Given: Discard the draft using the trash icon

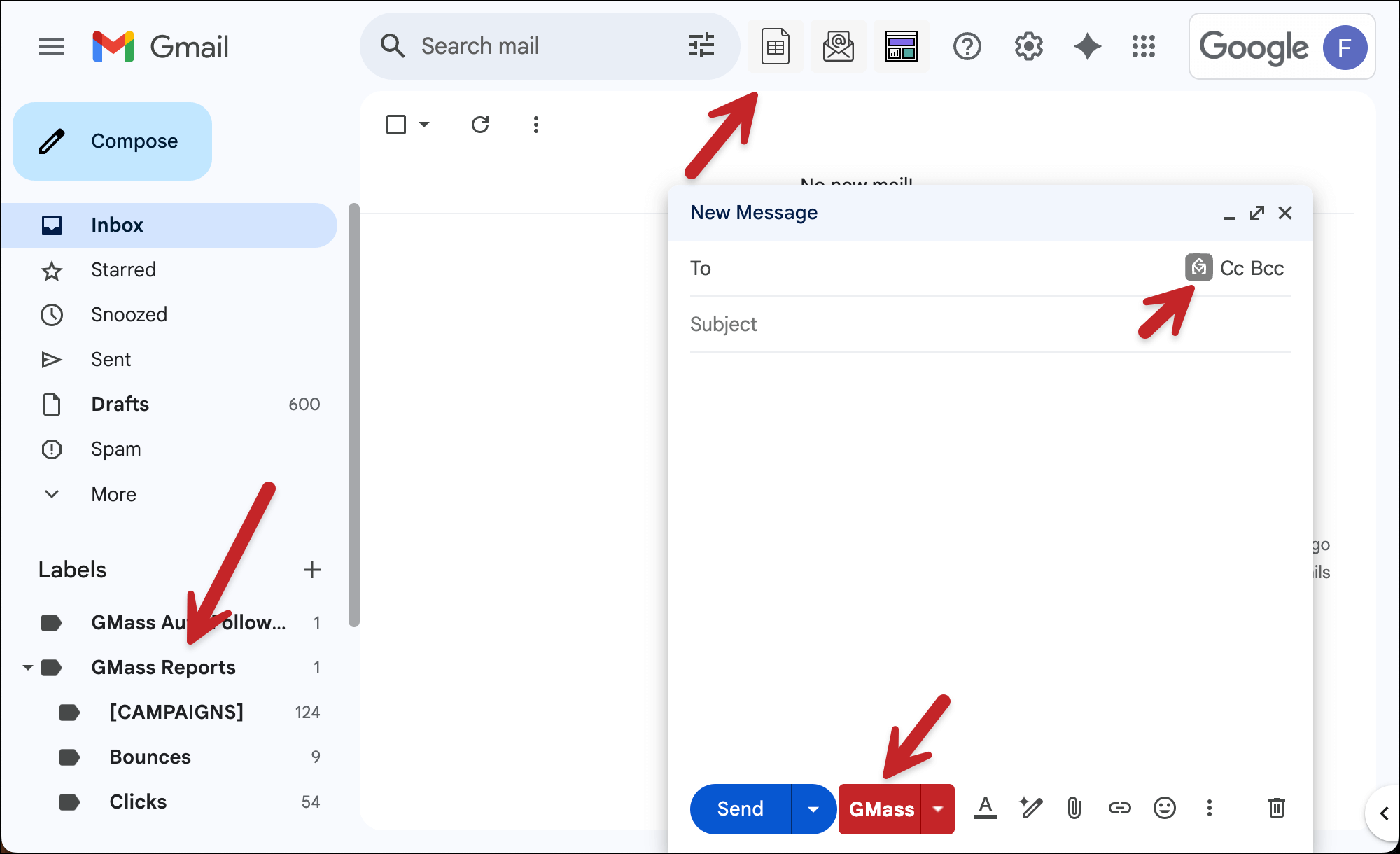Looking at the screenshot, I should pos(1276,808).
